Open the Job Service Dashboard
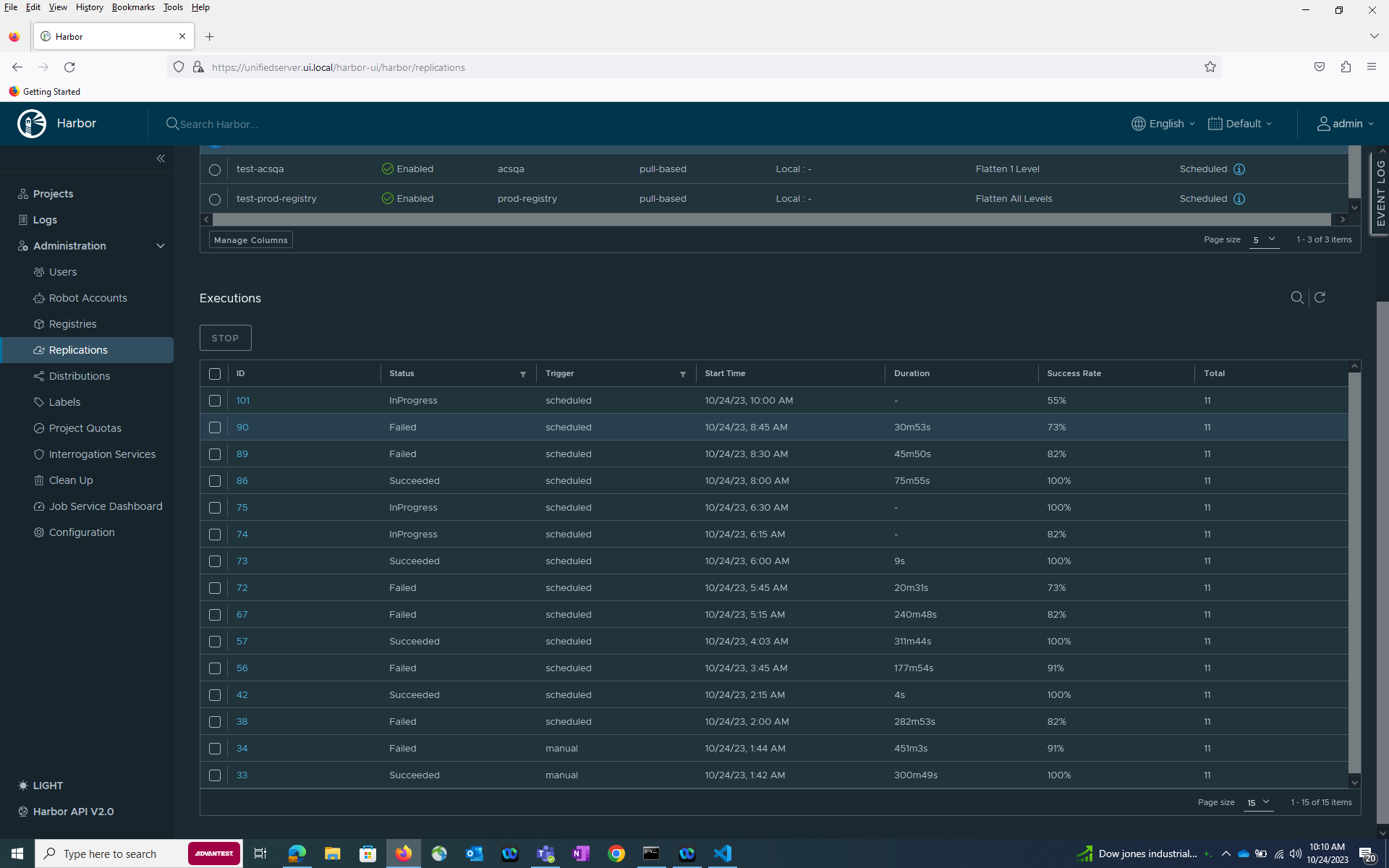Viewport: 1389px width, 868px height. (106, 506)
